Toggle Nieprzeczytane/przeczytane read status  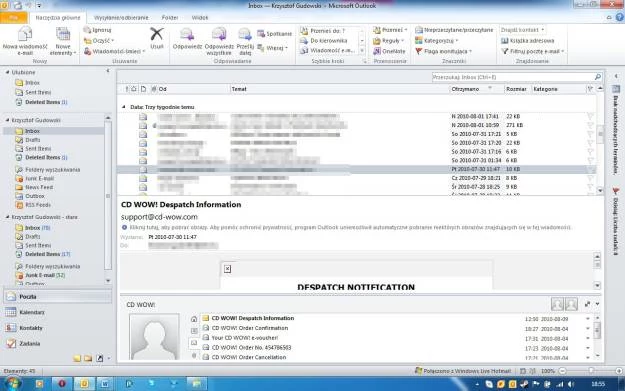tap(454, 30)
